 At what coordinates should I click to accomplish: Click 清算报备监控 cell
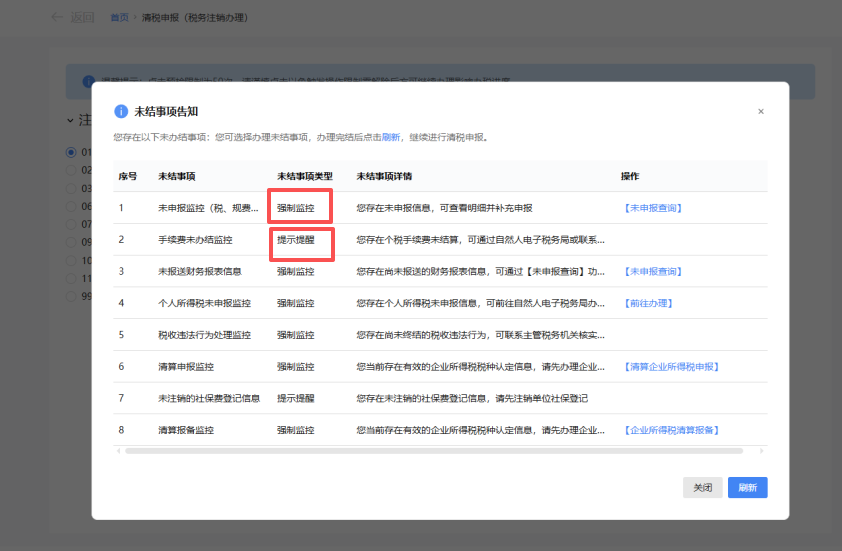click(x=186, y=430)
